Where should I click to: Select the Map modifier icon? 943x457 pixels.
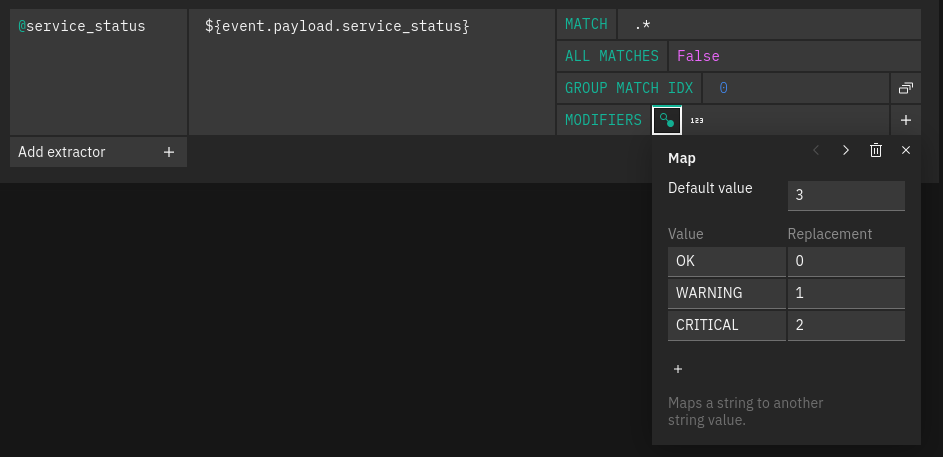pos(666,120)
